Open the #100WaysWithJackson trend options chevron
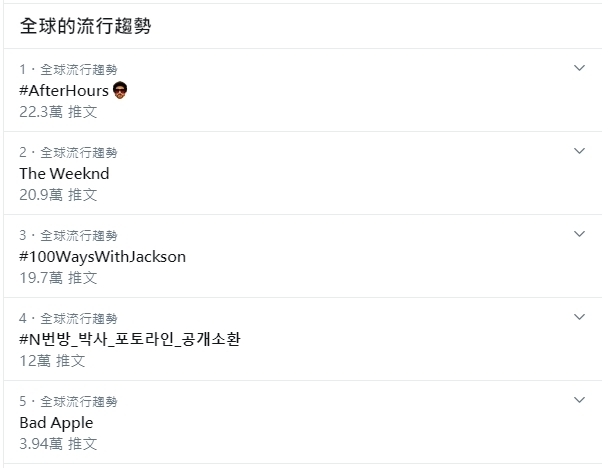 [579, 234]
